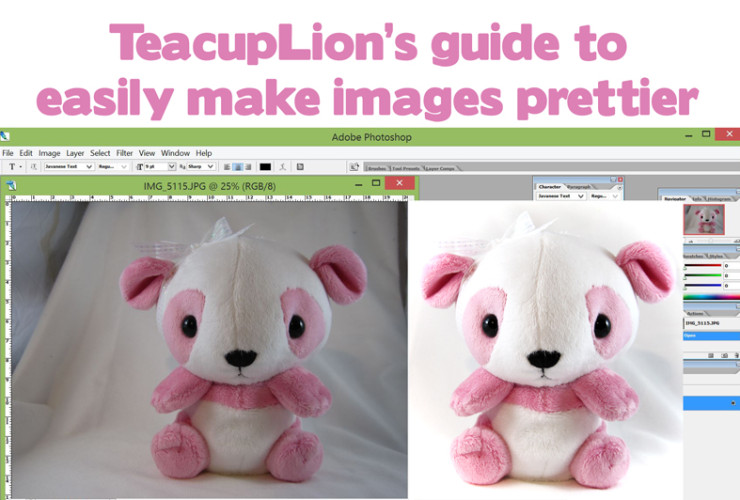The width and height of the screenshot is (740, 500).
Task: Open the Javanese Text font dropdown in options bar
Action: pyautogui.click(x=69, y=167)
